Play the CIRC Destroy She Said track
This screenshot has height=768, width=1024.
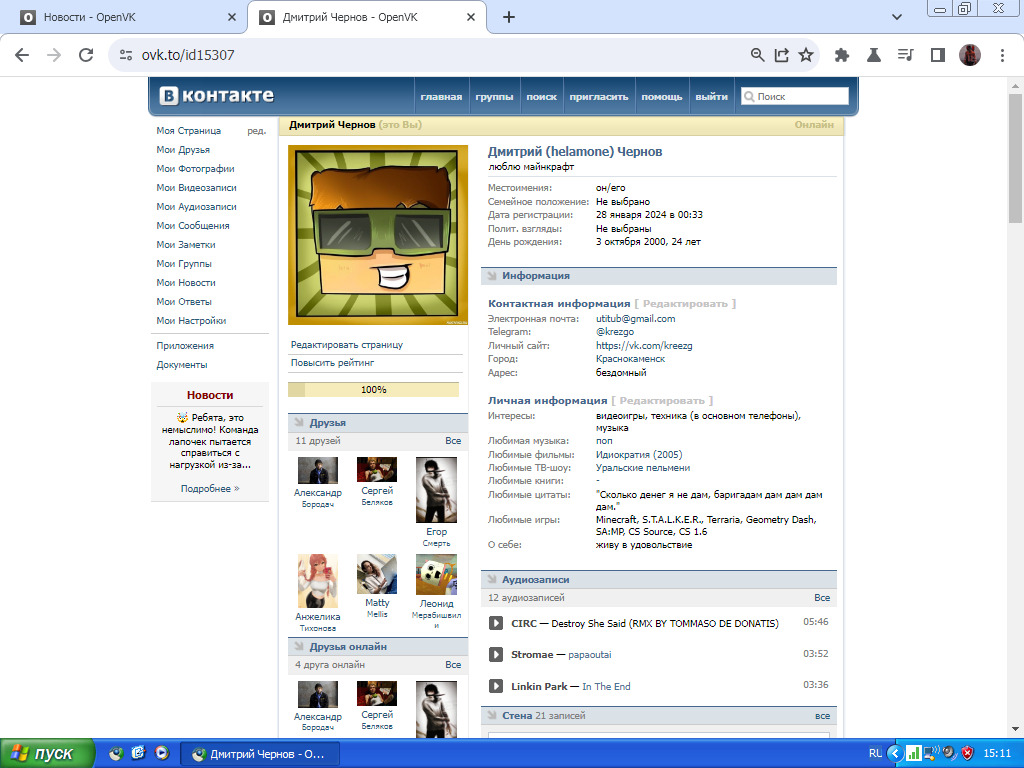coord(495,623)
